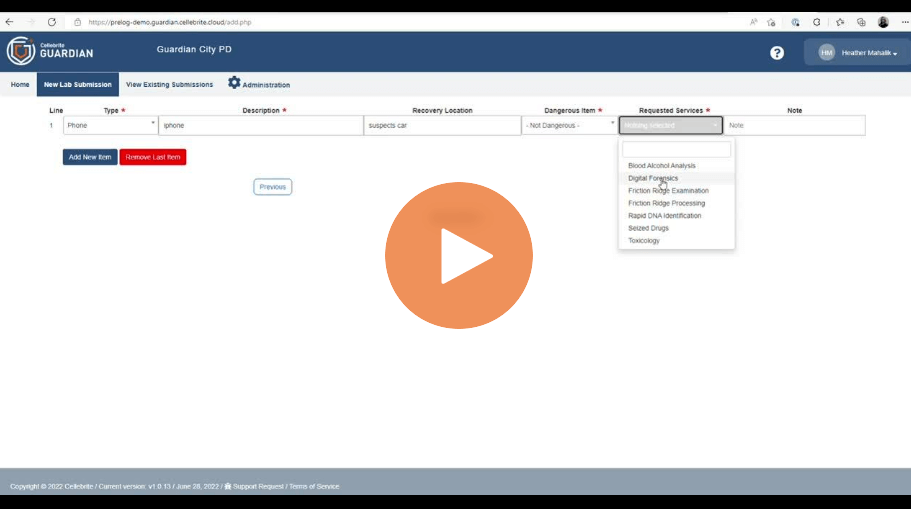Expand the Dangerous Item dropdown
The image size is (911, 509).
coord(569,126)
